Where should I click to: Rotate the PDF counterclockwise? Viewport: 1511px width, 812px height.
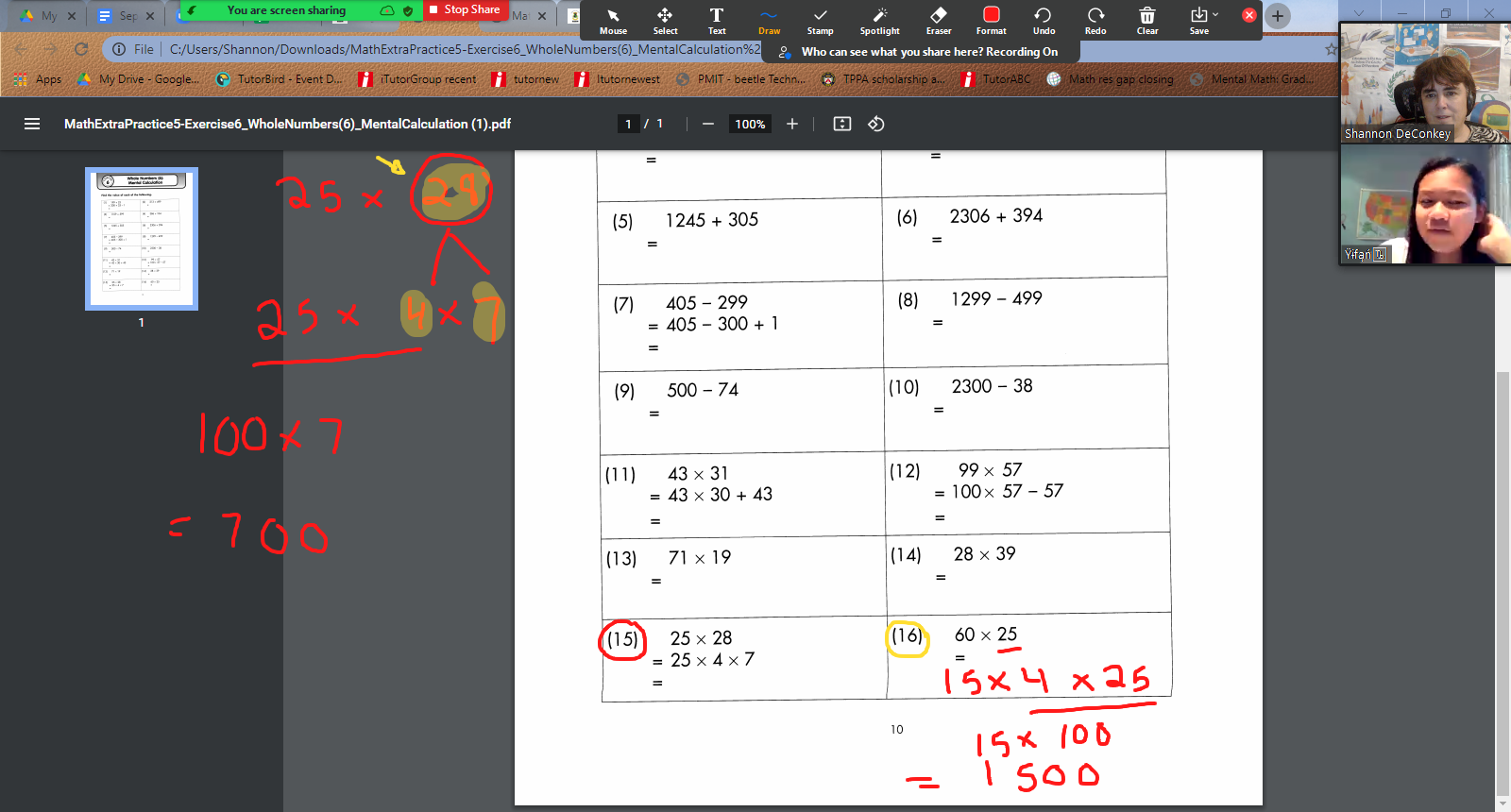[876, 124]
